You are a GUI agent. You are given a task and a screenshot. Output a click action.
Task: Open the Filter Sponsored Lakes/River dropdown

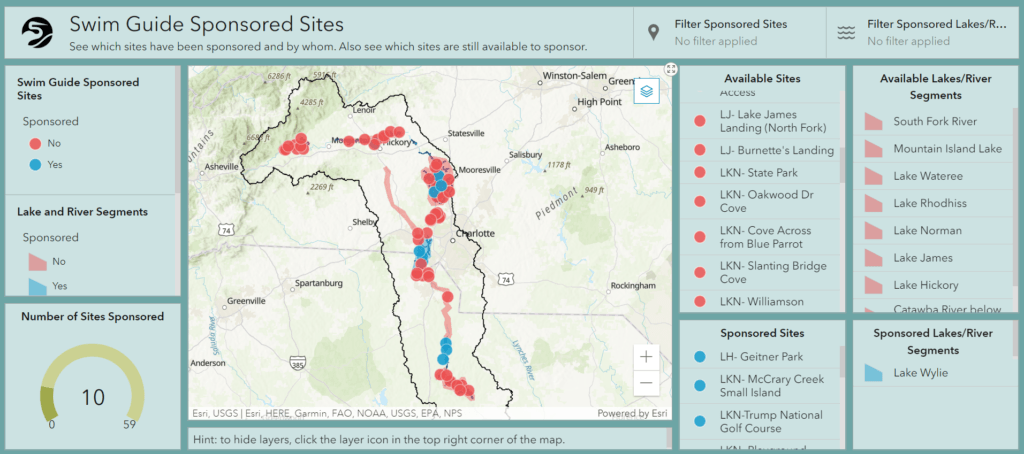click(x=922, y=33)
